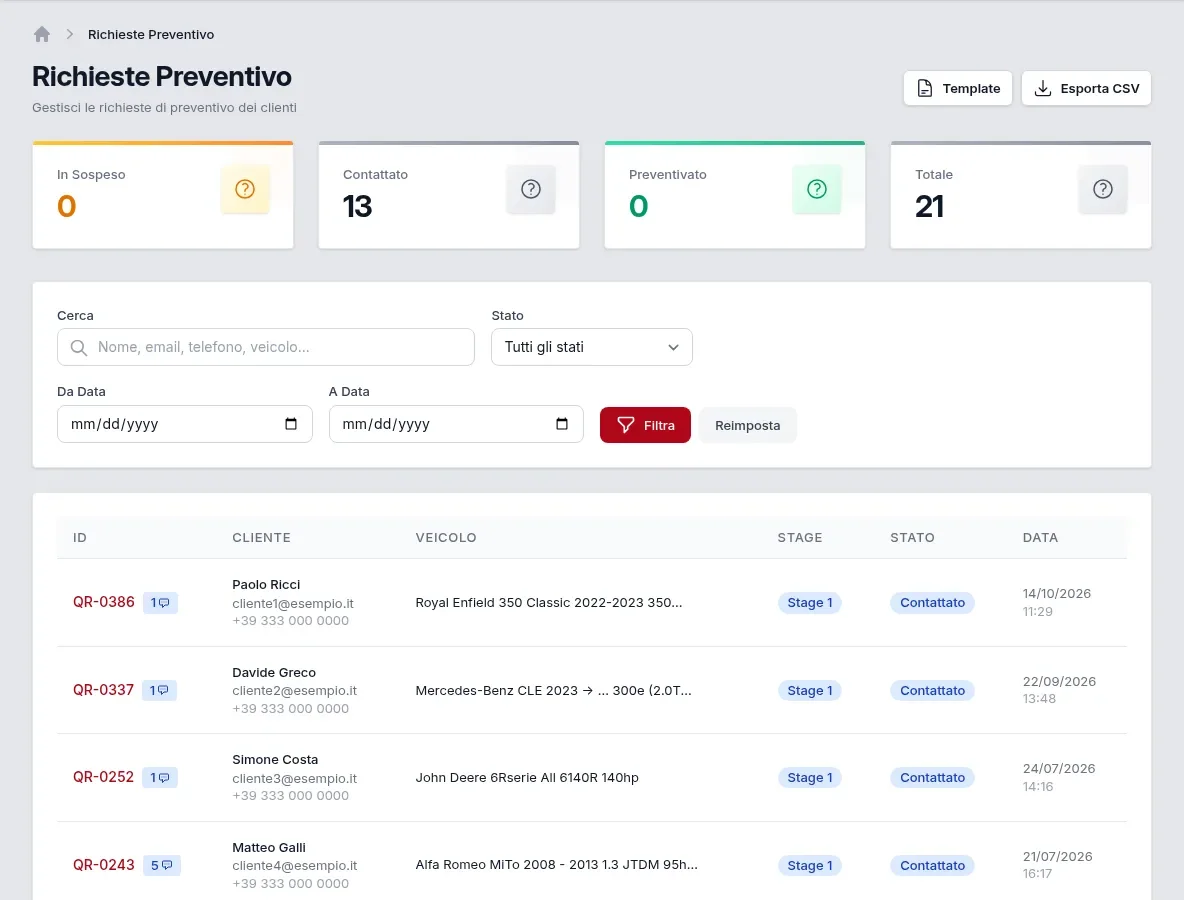Open comments badge for QR-0252
The image size is (1184, 900).
[159, 778]
